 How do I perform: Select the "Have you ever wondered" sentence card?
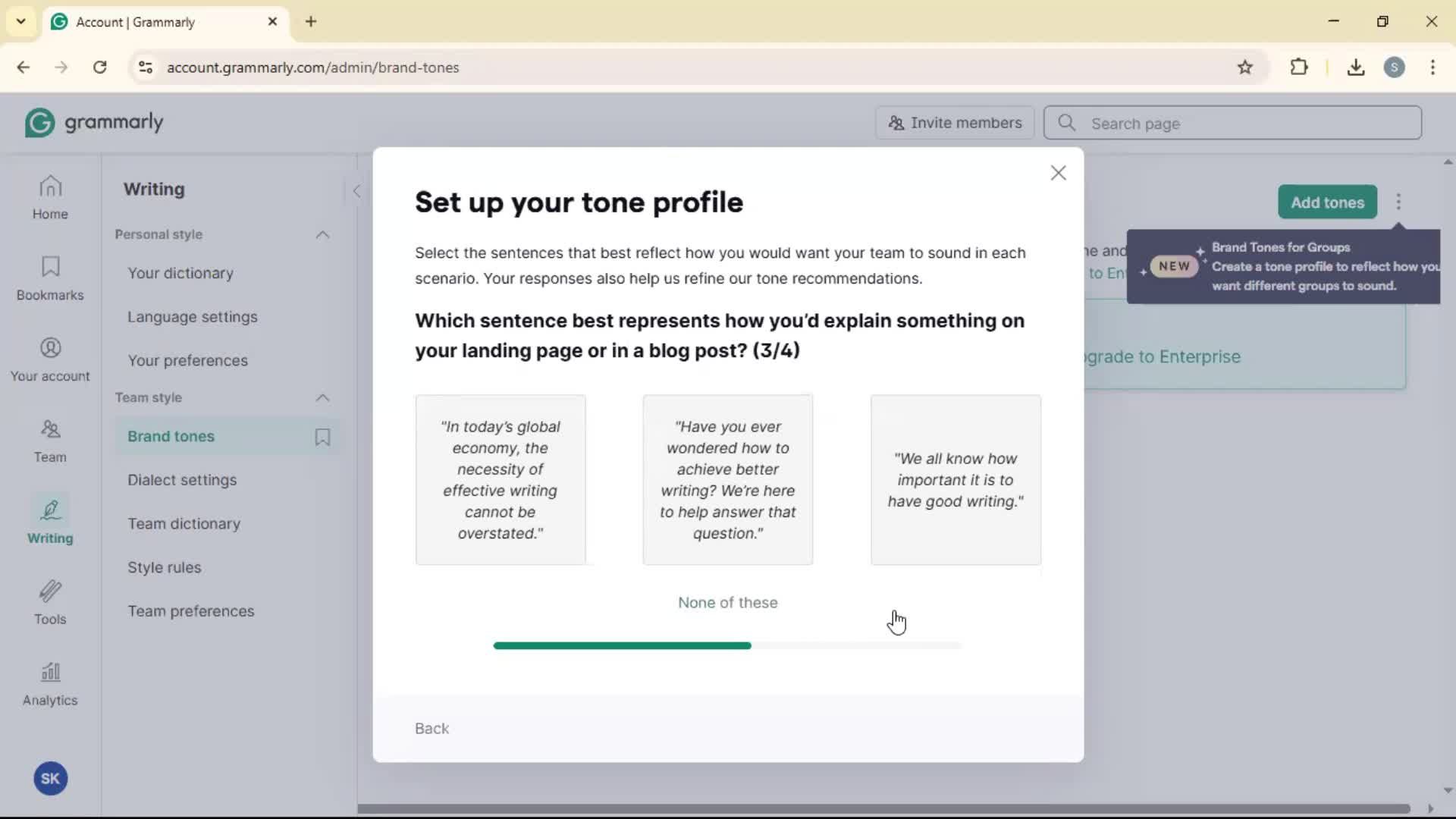(728, 479)
